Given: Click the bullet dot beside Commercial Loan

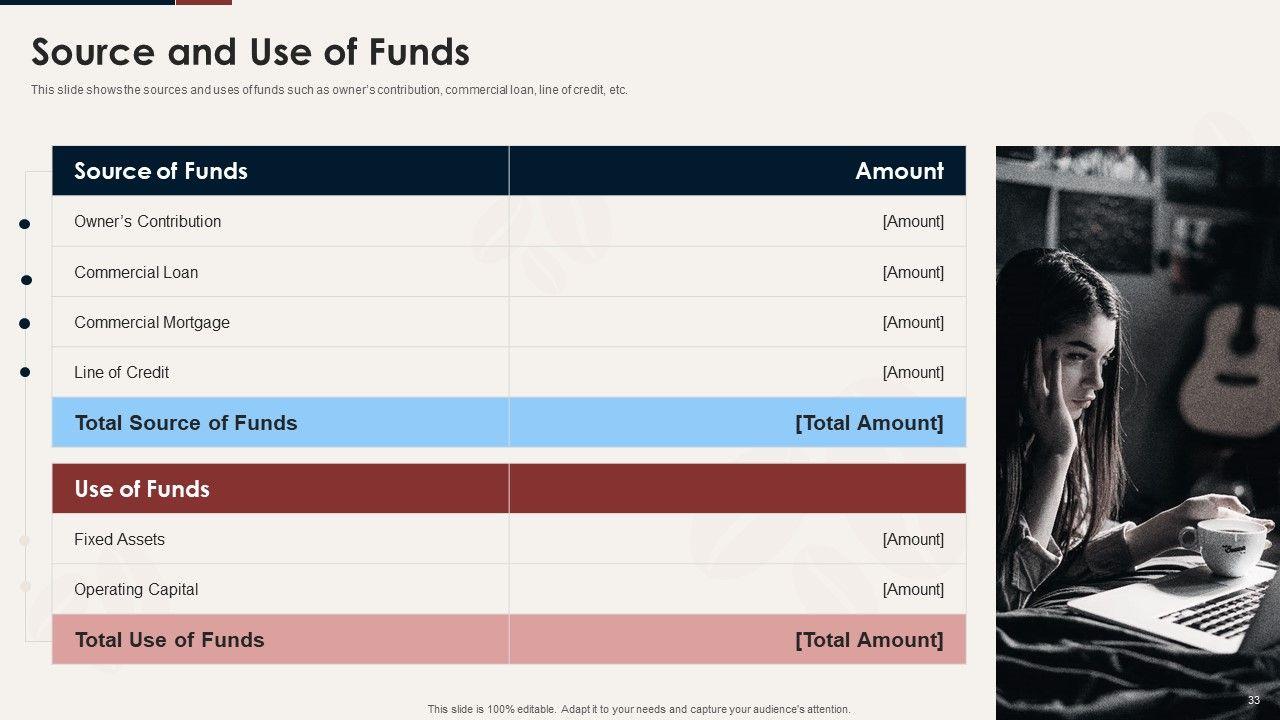Looking at the screenshot, I should pyautogui.click(x=27, y=280).
